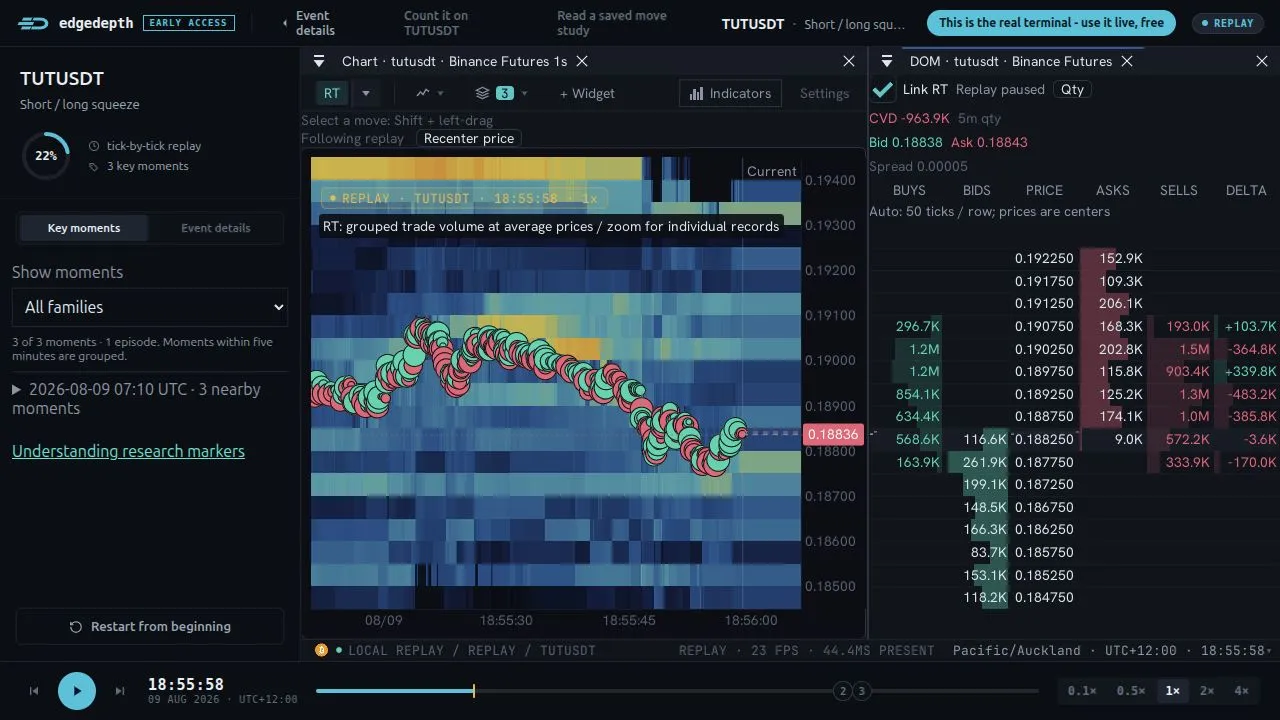Add a widget with + Widget
The width and height of the screenshot is (1280, 720).
tap(587, 93)
